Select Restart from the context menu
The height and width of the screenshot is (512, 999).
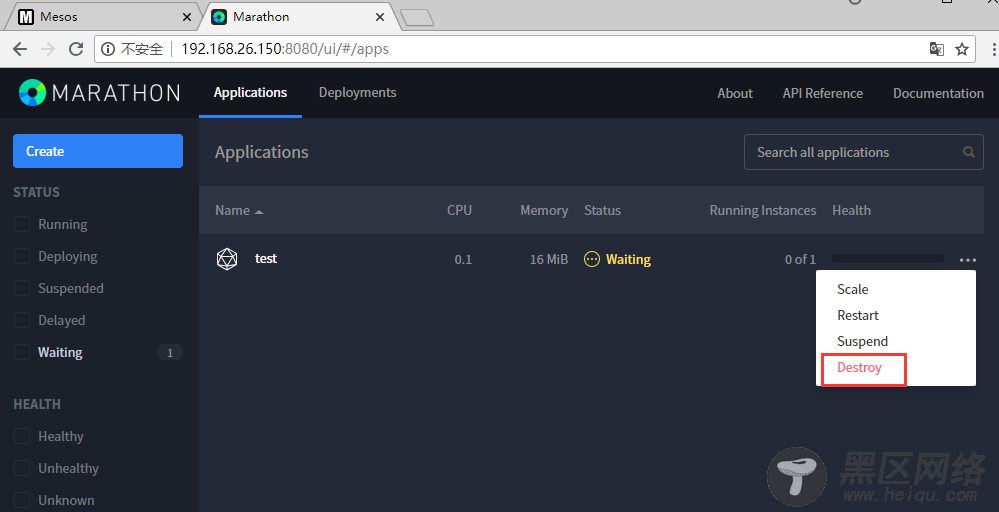[x=858, y=315]
